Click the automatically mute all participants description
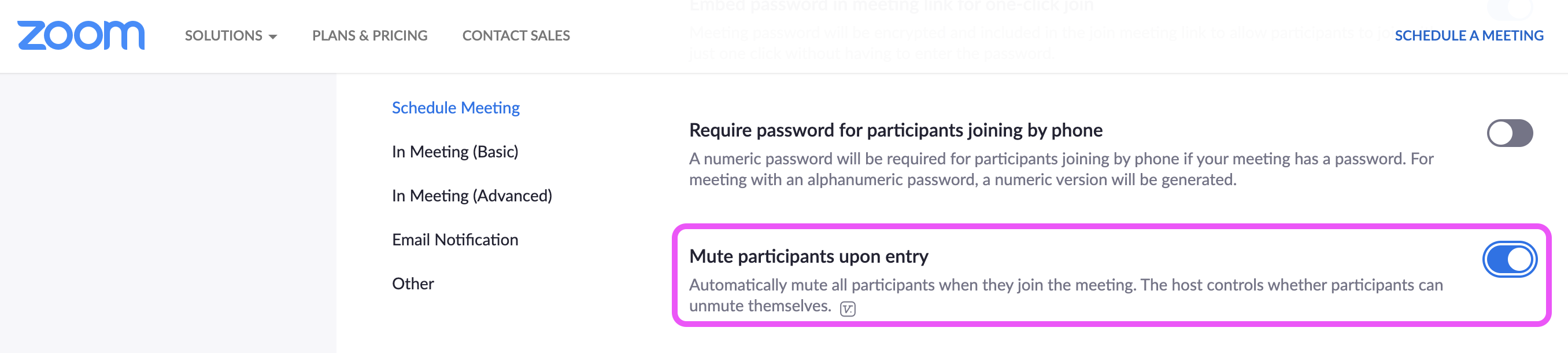The image size is (1568, 353). point(1065,295)
